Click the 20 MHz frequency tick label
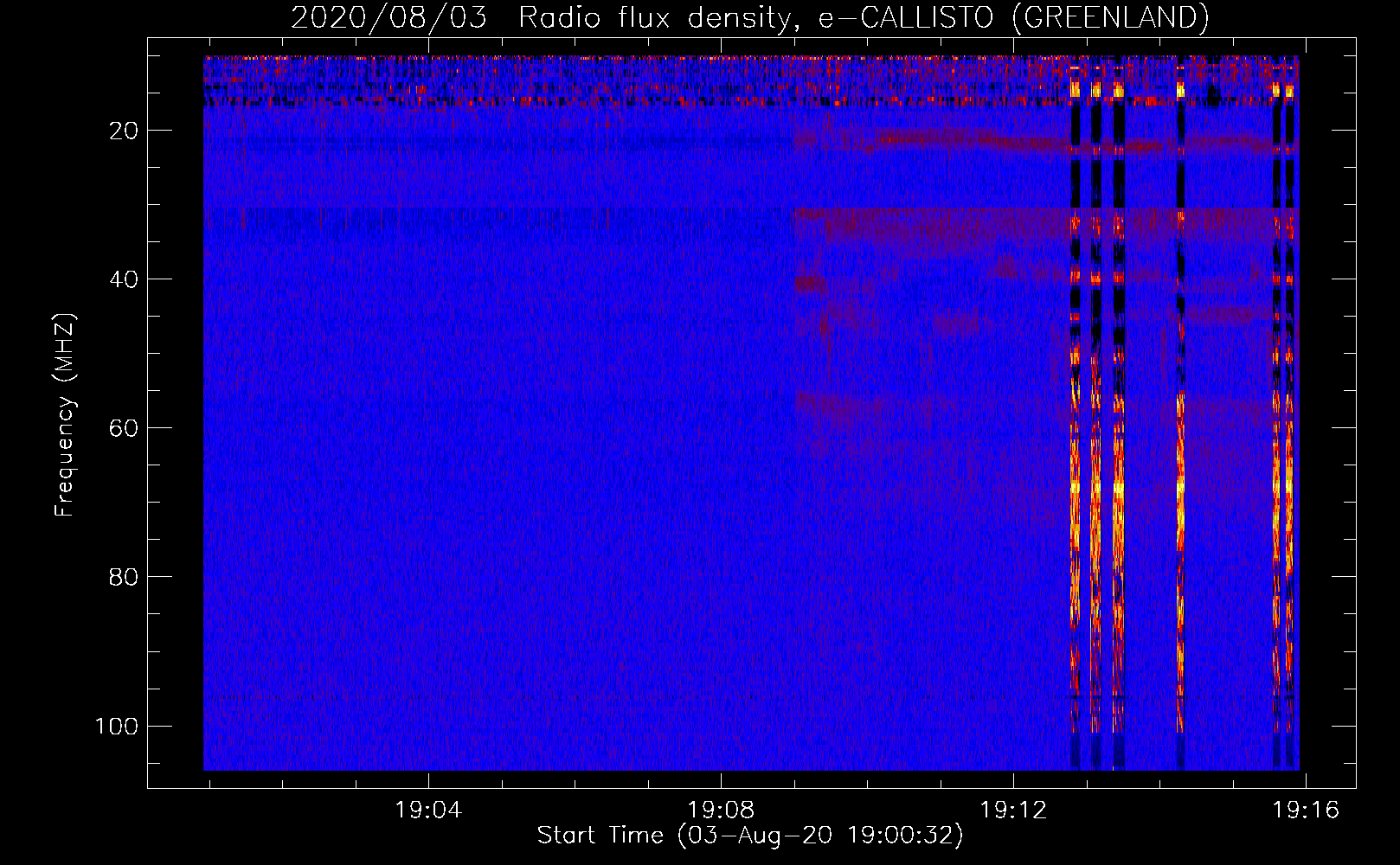The height and width of the screenshot is (865, 1400). click(124, 131)
